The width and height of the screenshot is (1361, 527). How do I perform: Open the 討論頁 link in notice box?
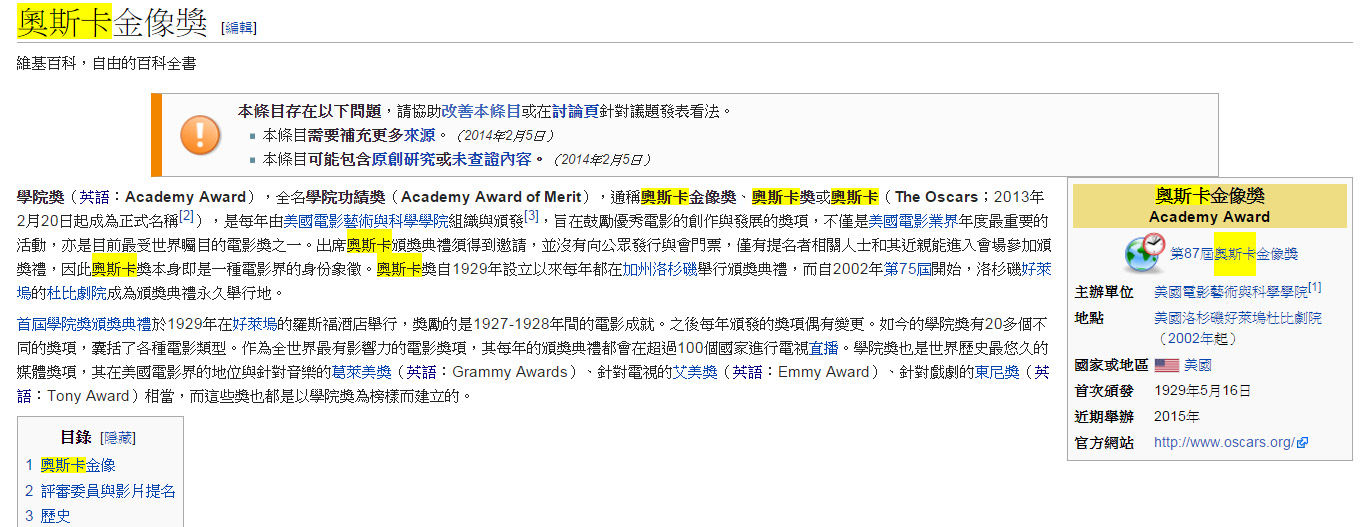(x=575, y=111)
